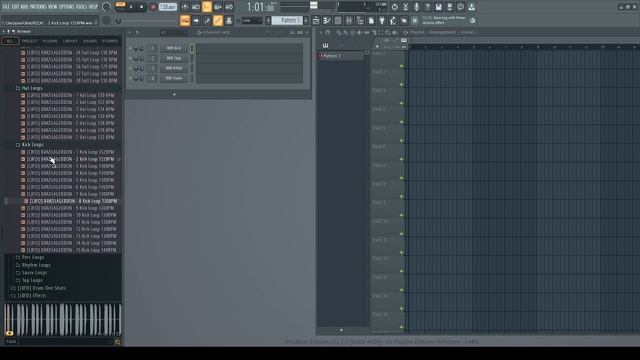Toggle the overdub recording icon
The width and height of the screenshot is (640, 360).
(x=218, y=7)
